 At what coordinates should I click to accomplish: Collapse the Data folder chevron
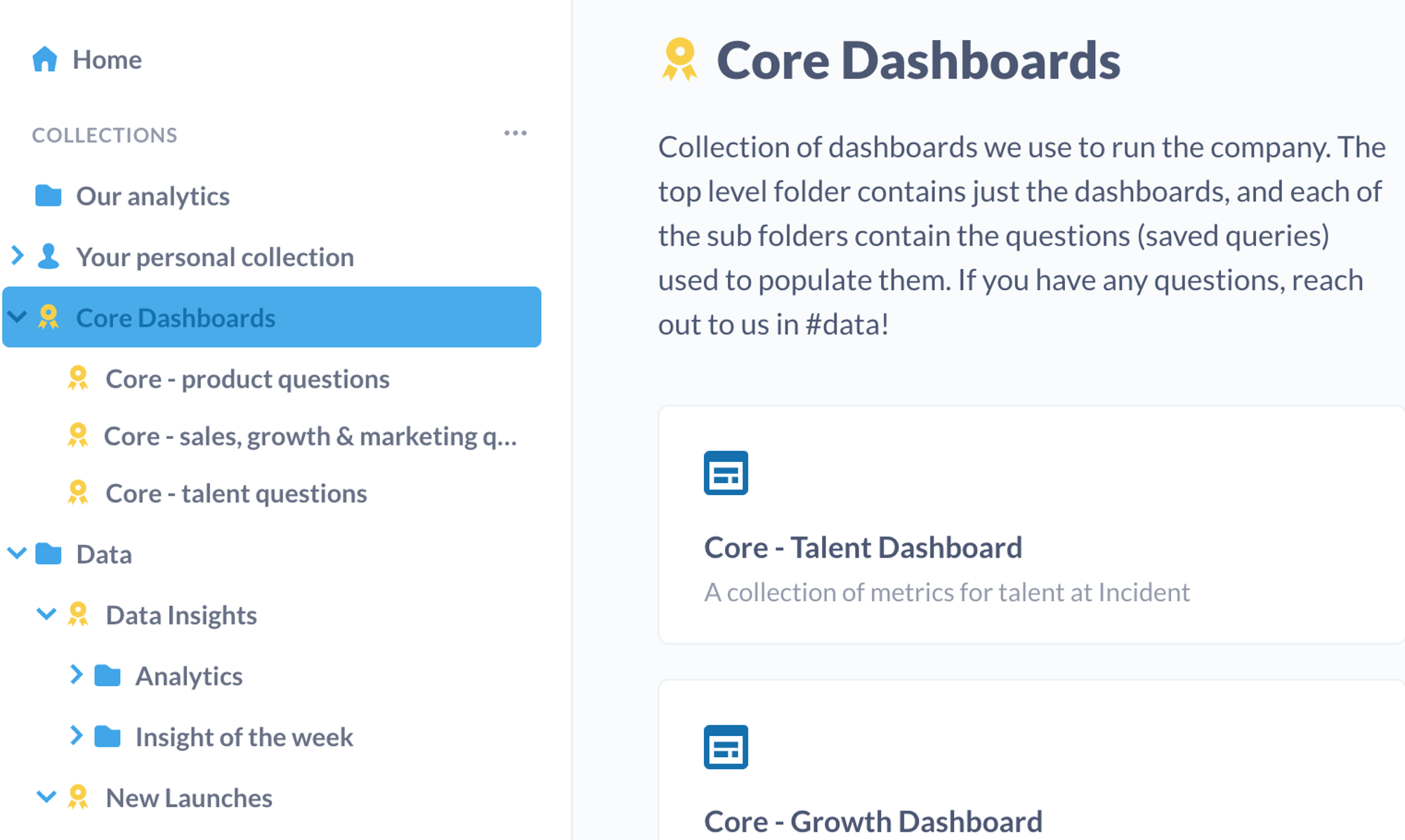tap(18, 553)
